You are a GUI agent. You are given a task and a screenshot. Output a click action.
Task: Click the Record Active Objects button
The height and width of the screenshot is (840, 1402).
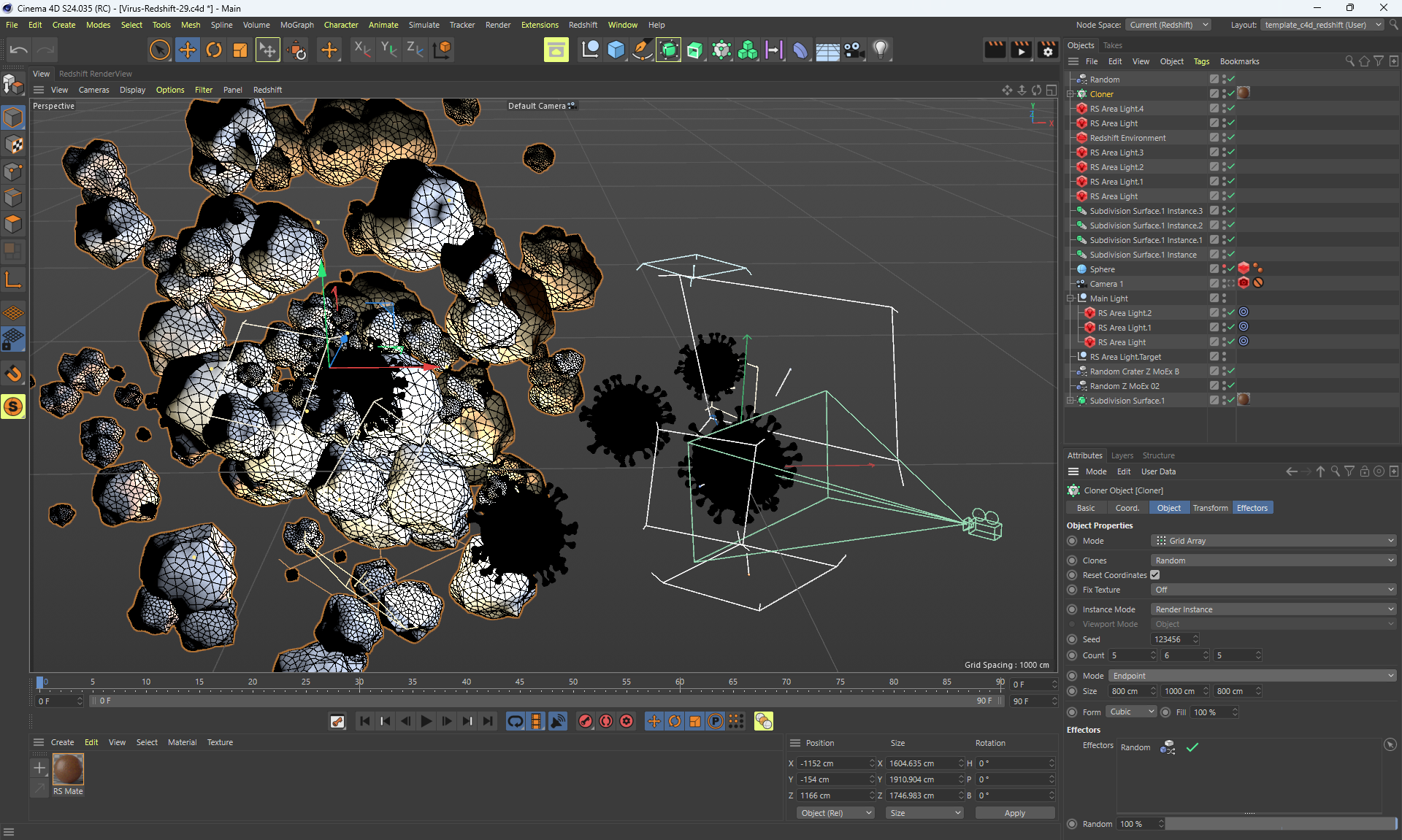tap(586, 721)
